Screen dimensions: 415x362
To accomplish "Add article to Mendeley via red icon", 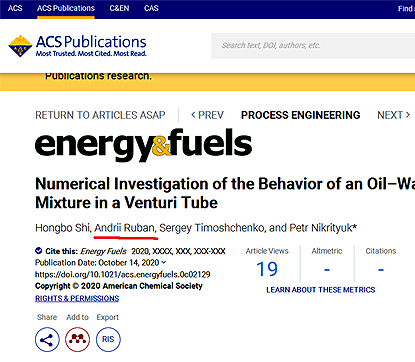I will coord(77,339).
